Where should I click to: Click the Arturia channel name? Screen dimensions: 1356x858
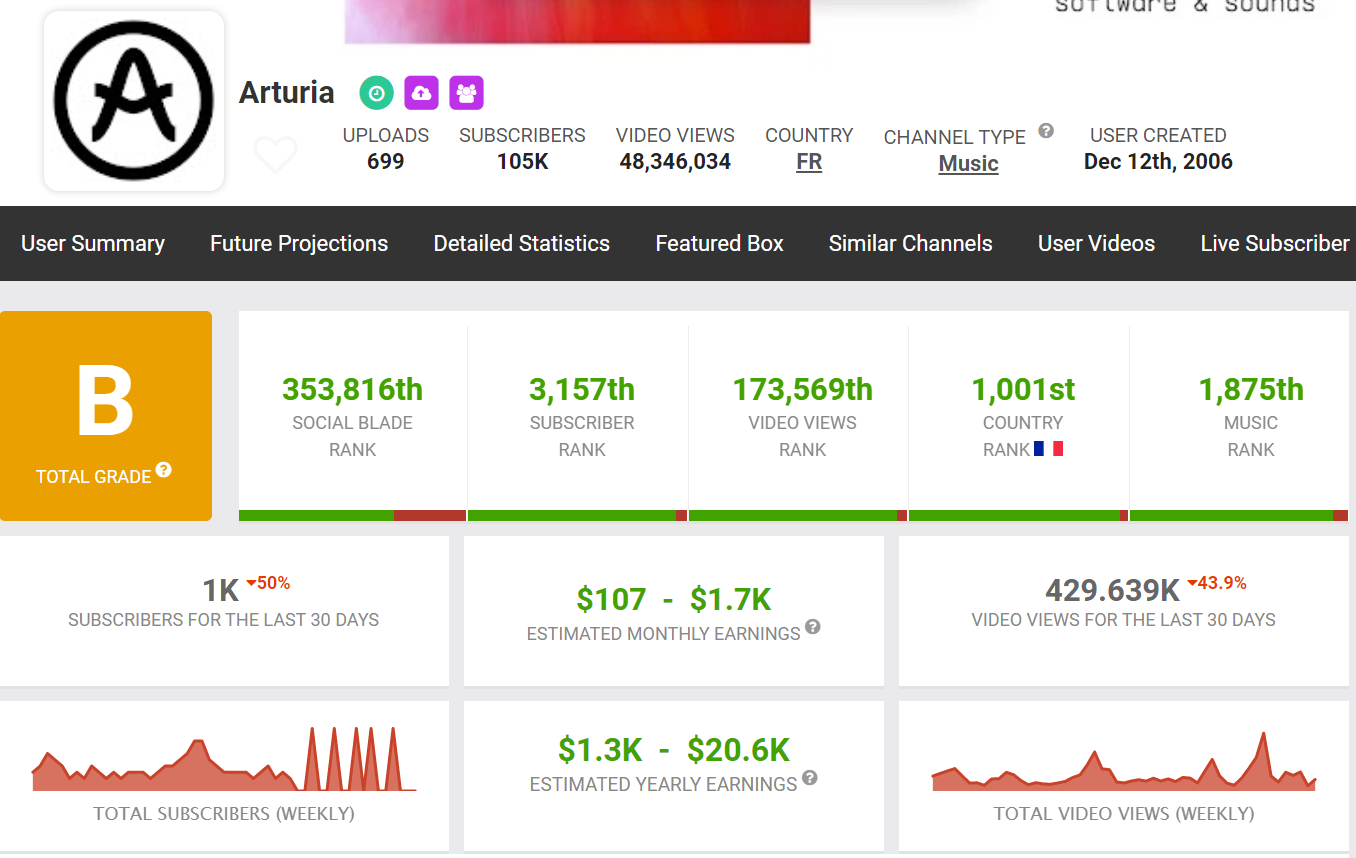(287, 93)
